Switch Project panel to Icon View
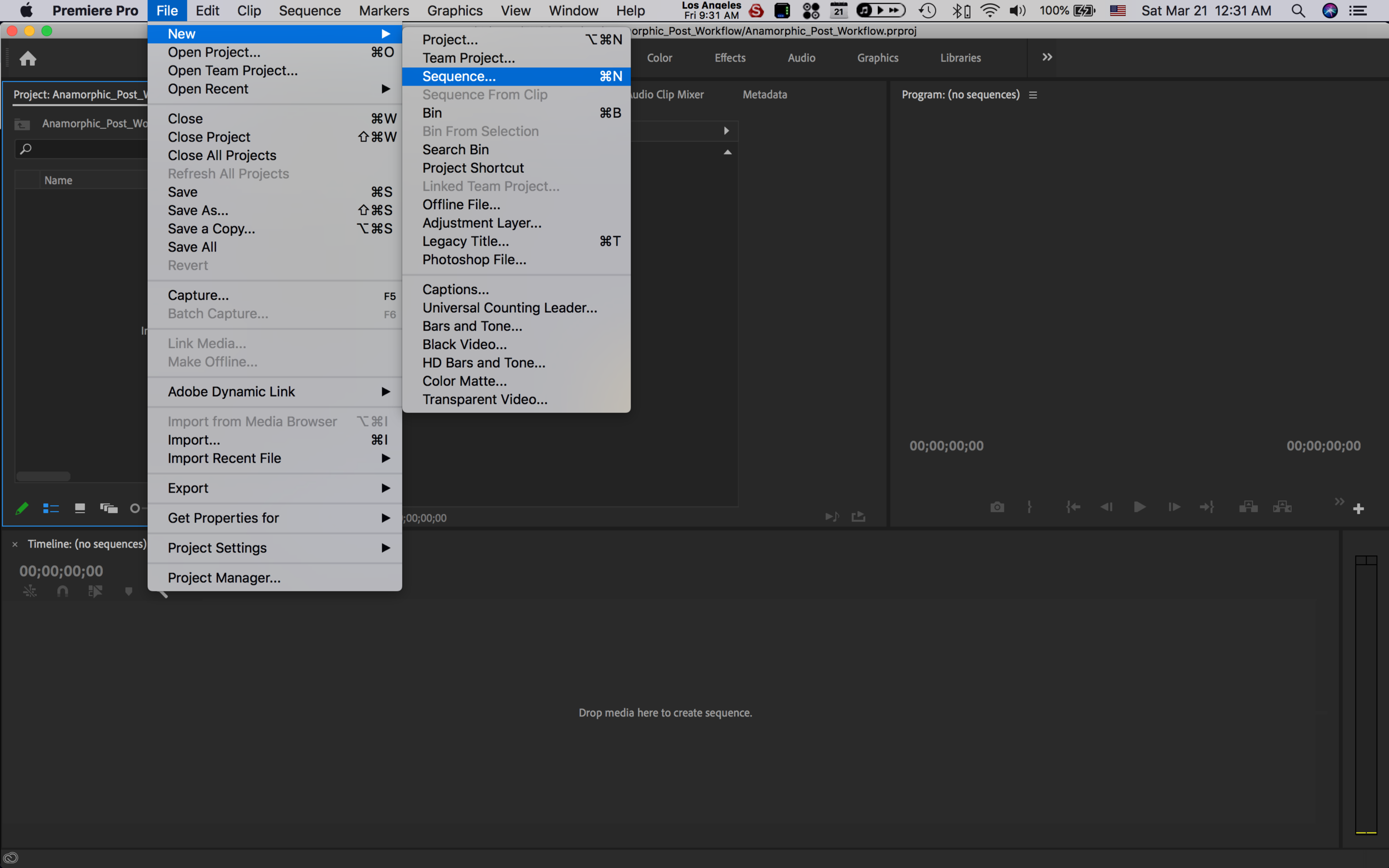1389x868 pixels. pyautogui.click(x=80, y=508)
